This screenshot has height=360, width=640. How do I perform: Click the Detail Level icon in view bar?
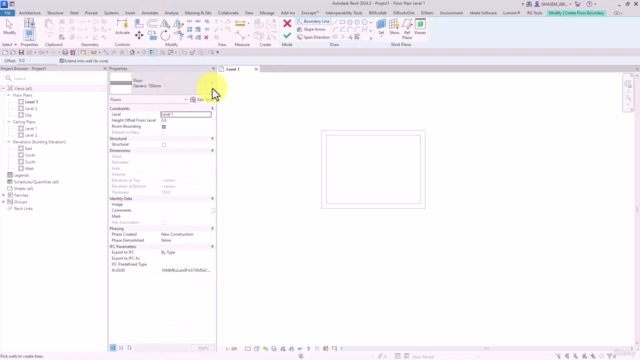(248, 349)
